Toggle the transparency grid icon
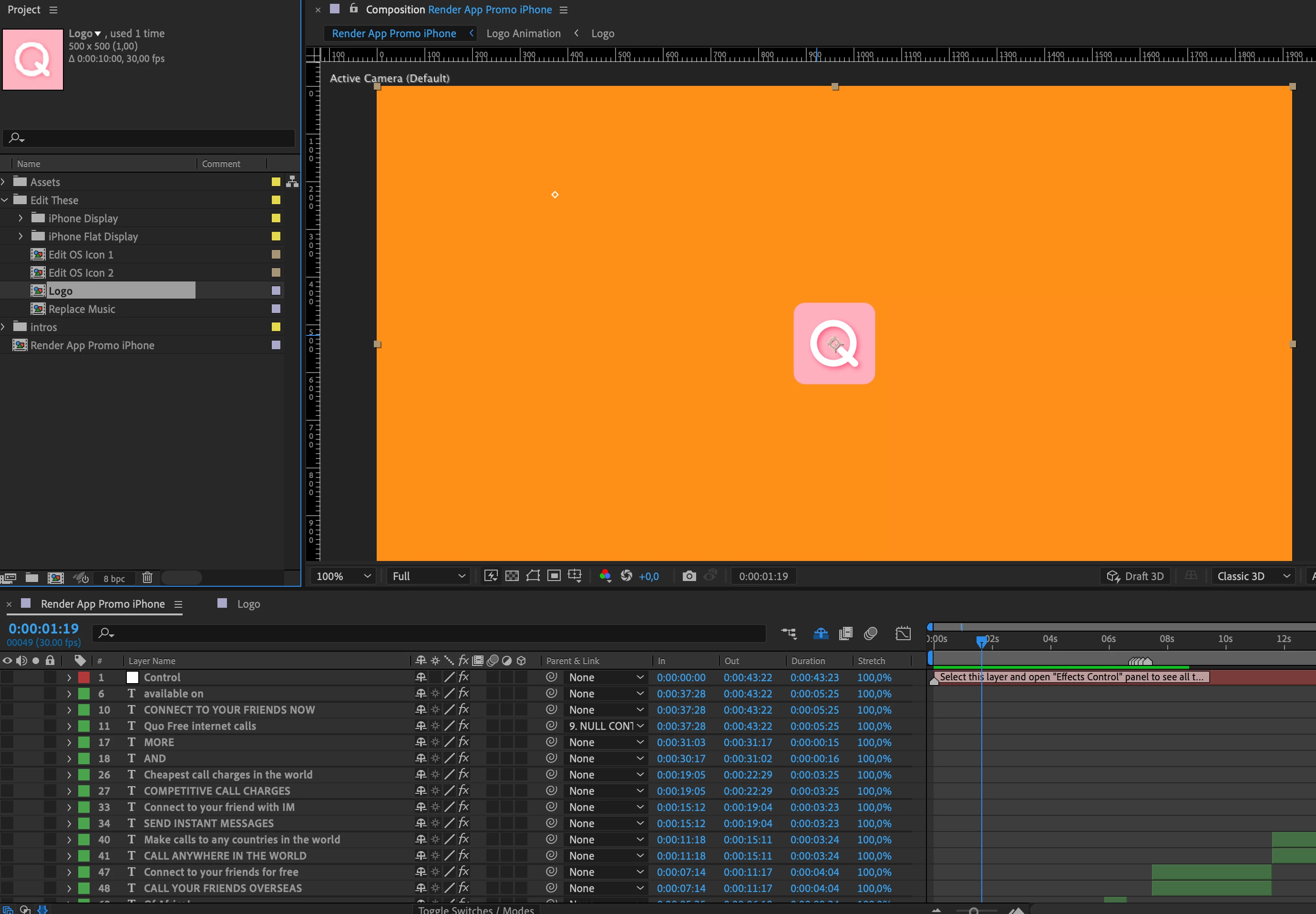 (x=512, y=576)
